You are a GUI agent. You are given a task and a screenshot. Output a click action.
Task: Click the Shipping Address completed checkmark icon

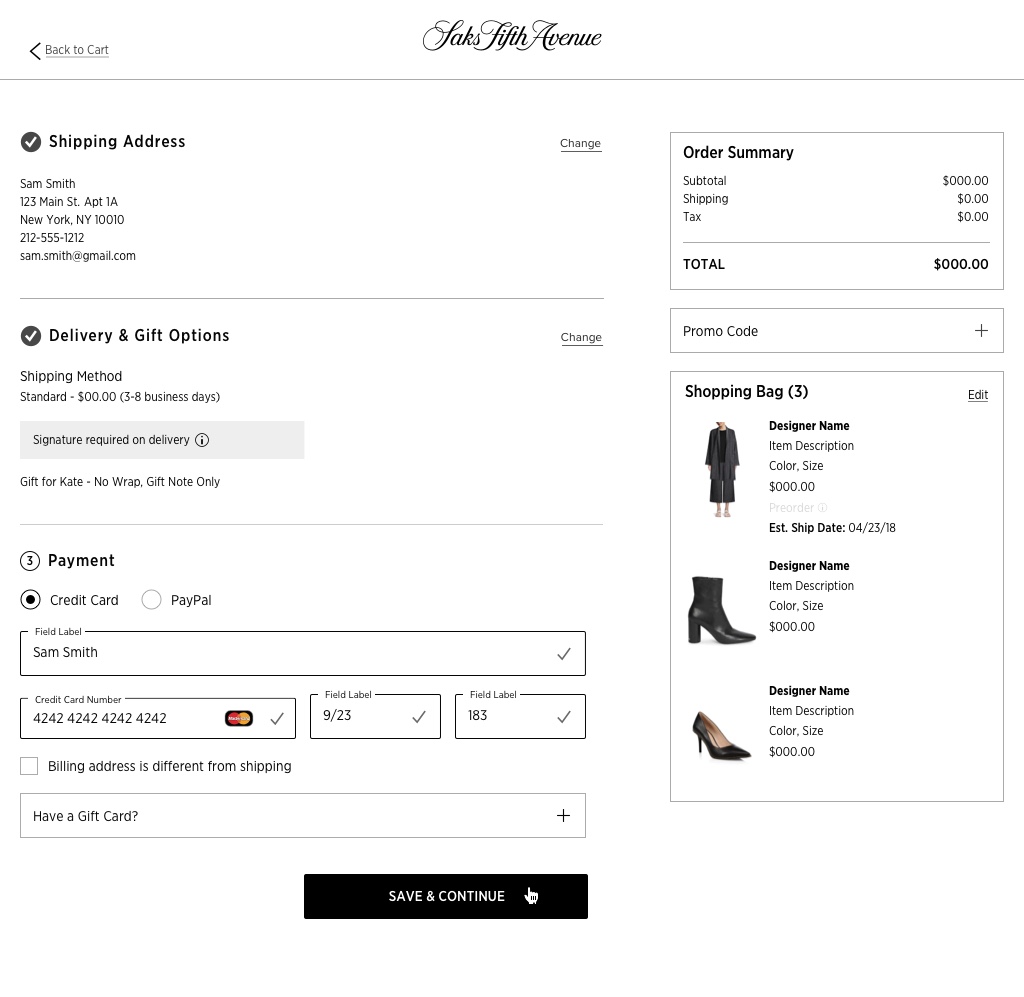click(31, 142)
